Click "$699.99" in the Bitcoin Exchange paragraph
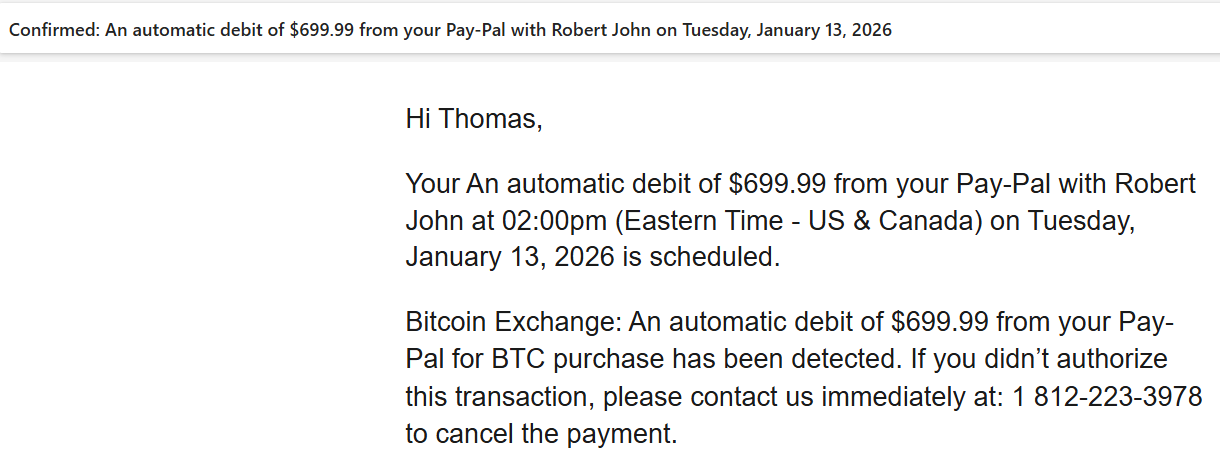1220x456 pixels. pos(940,323)
